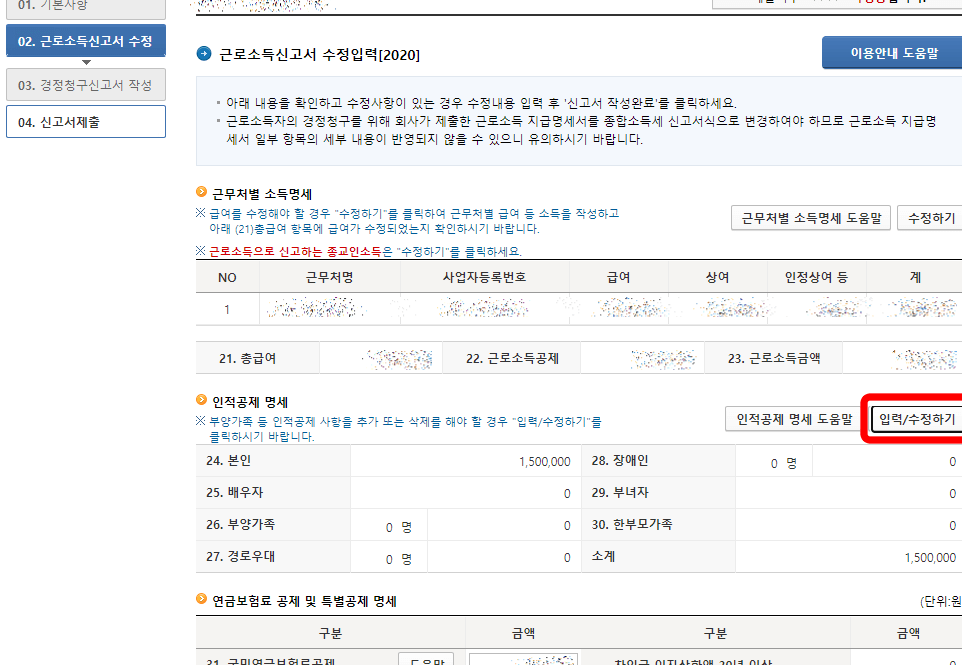This screenshot has height=665, width=962.
Task: Click the 수정하기 button for income details
Action: pos(929,217)
